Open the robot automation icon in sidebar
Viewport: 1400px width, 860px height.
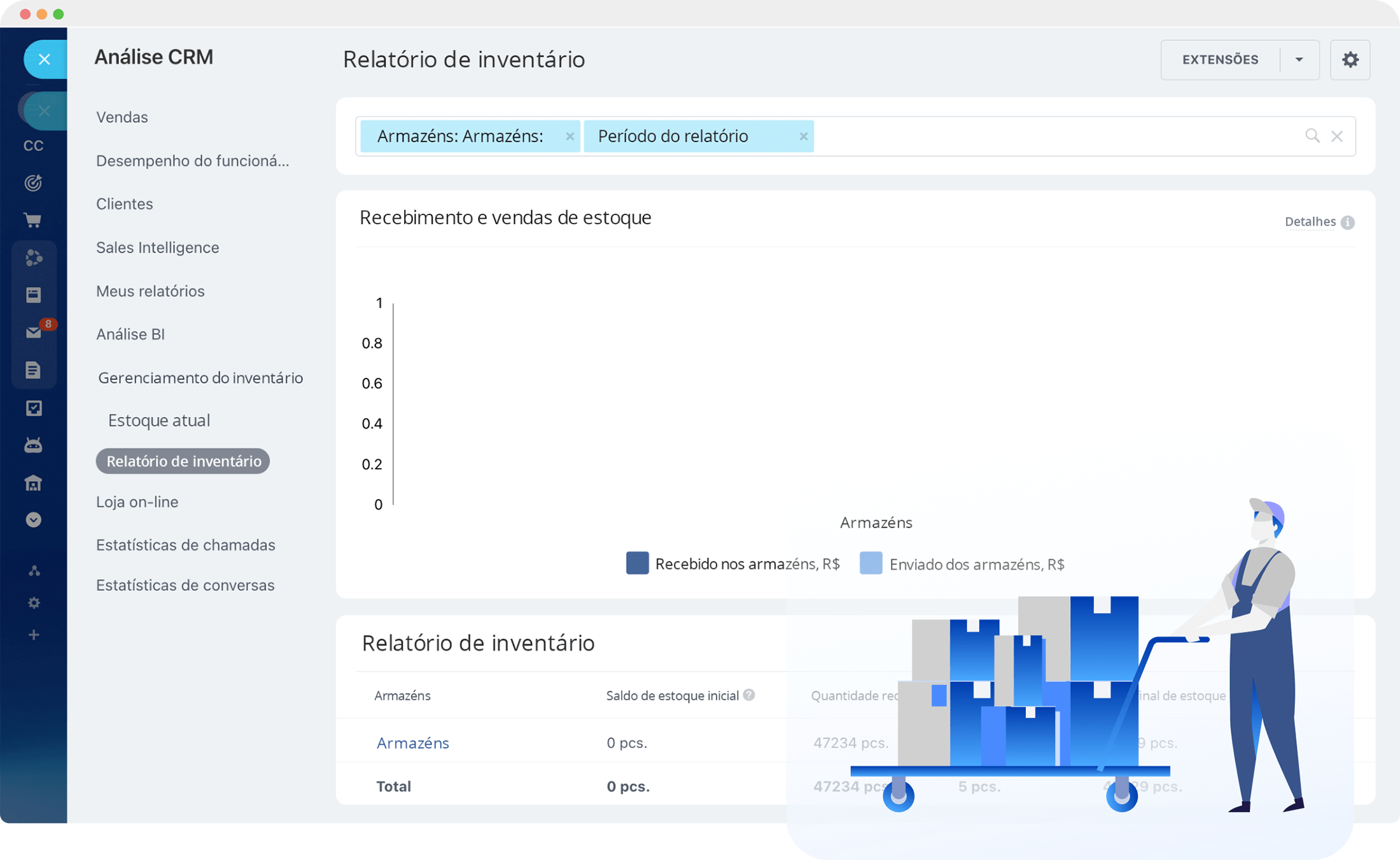pyautogui.click(x=33, y=445)
